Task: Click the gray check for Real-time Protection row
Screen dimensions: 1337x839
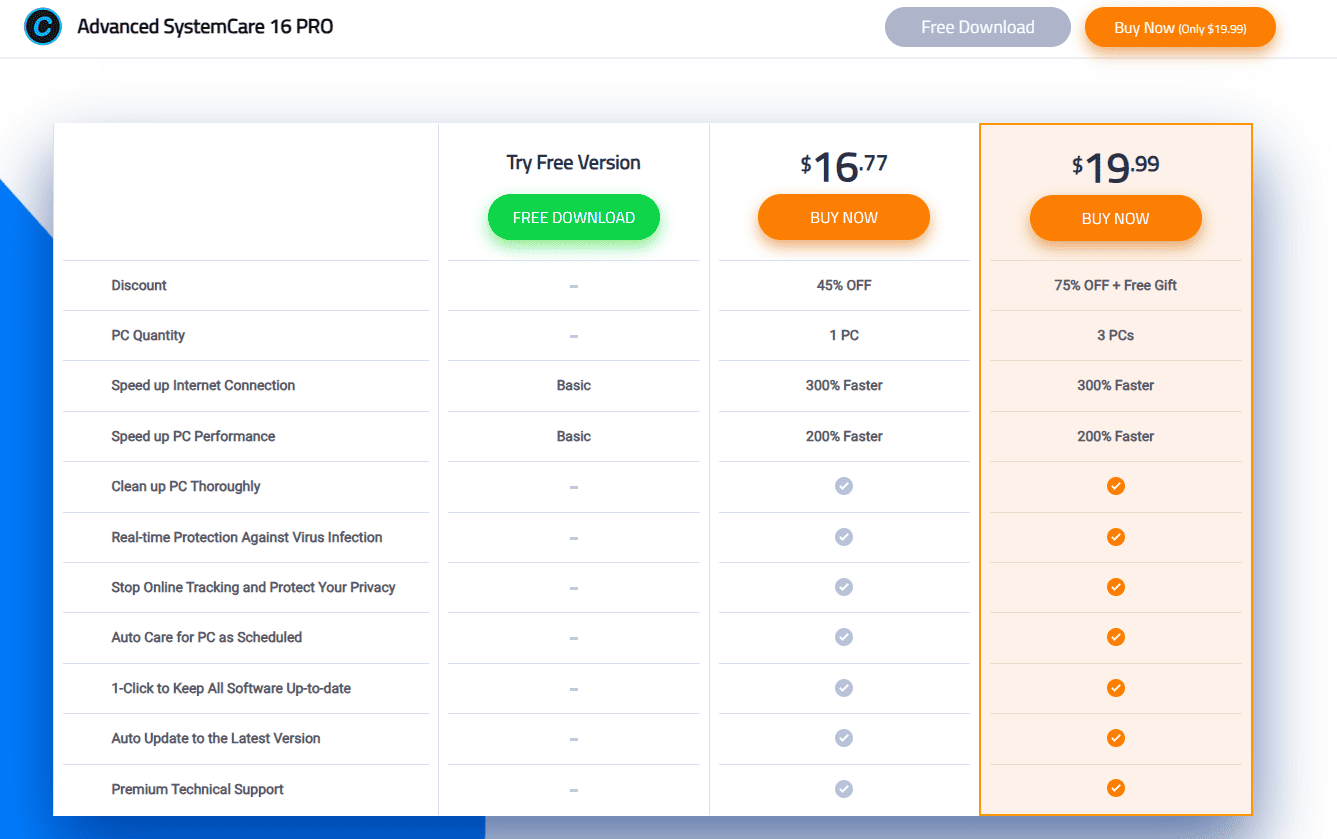Action: [x=844, y=537]
